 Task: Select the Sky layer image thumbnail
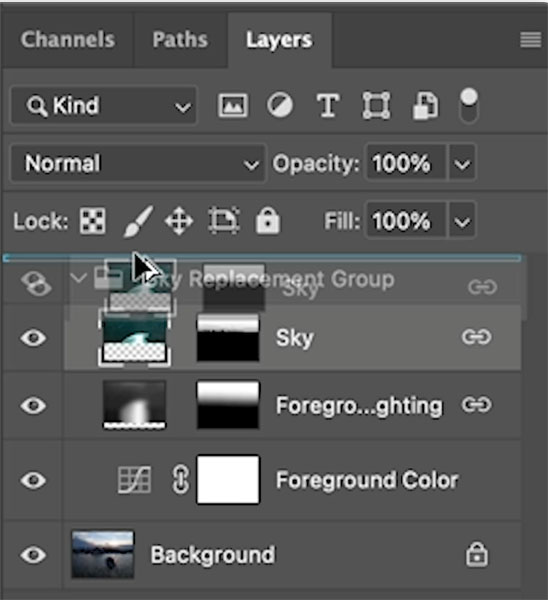click(134, 338)
